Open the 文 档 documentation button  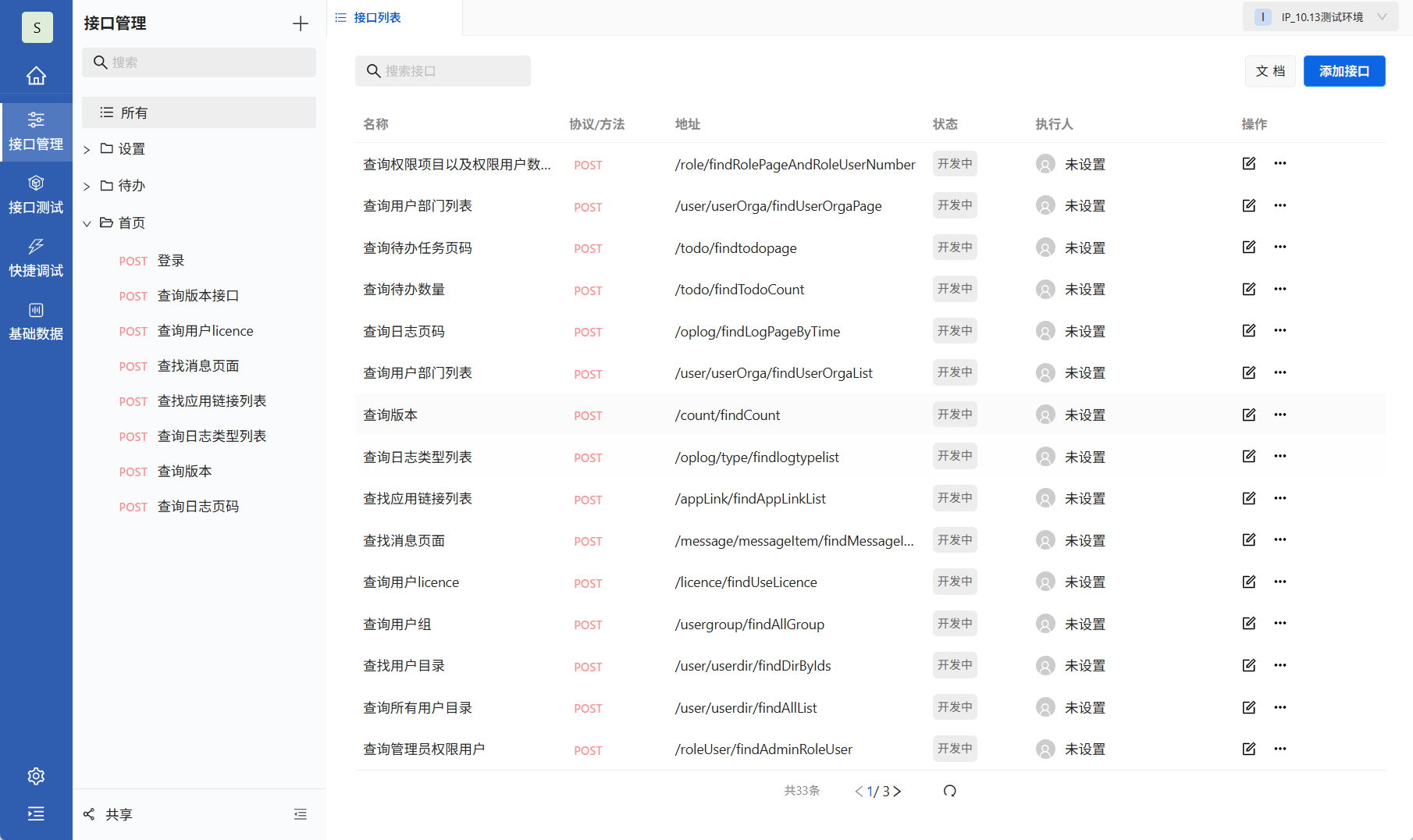(1269, 70)
